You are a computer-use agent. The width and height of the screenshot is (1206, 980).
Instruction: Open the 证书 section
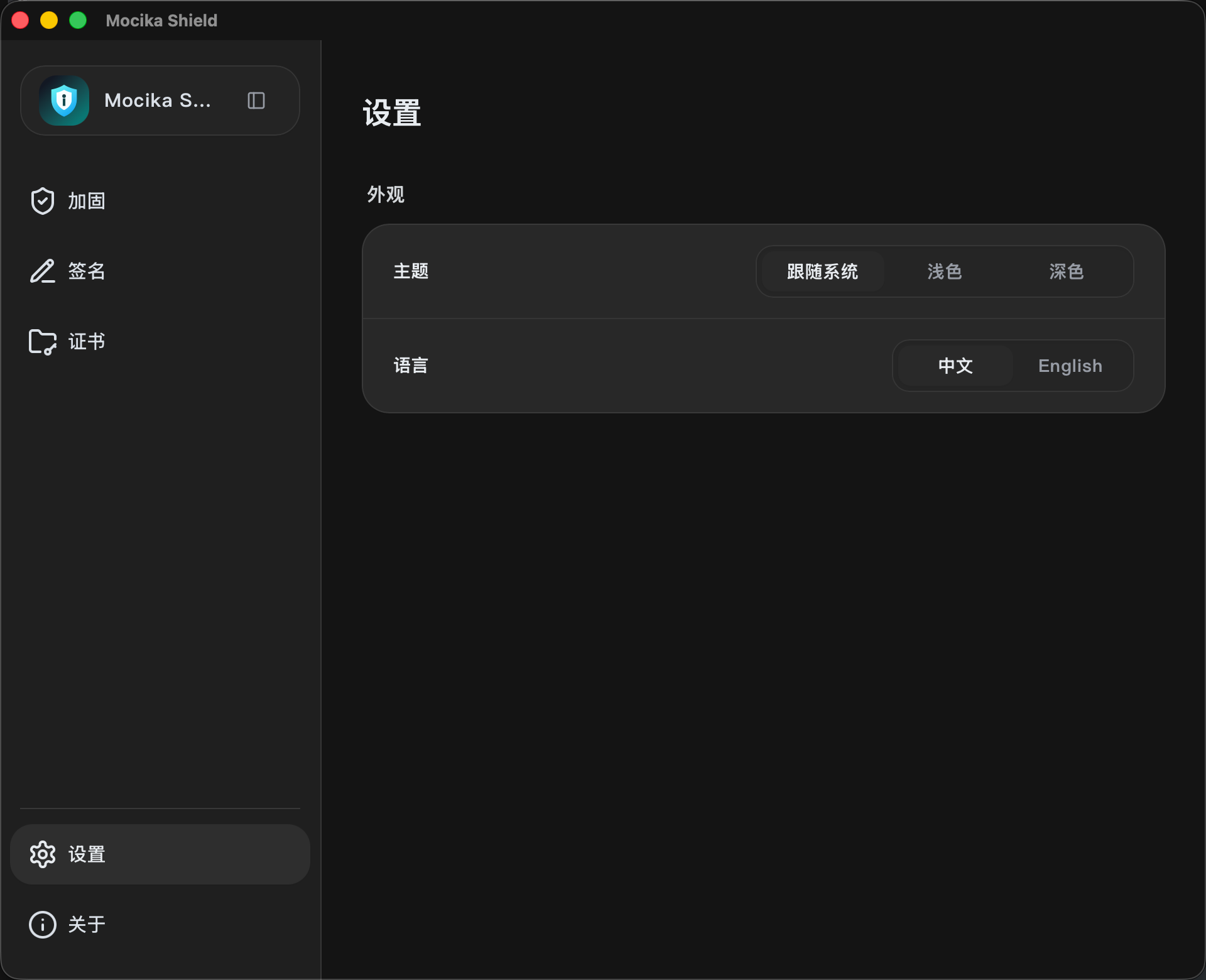click(160, 342)
